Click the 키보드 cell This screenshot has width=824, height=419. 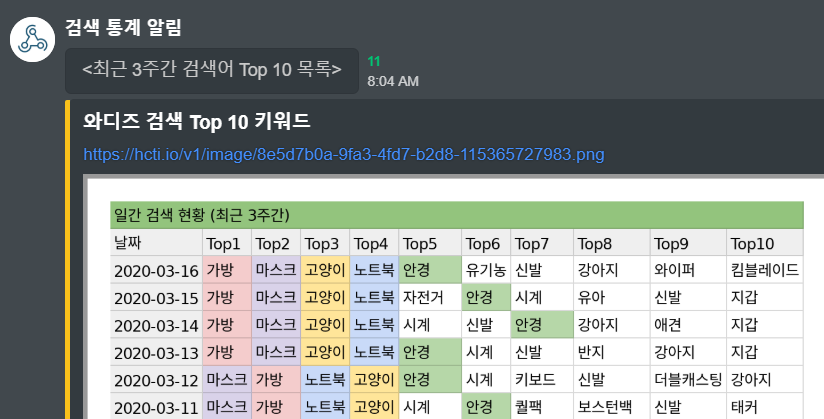(x=542, y=380)
